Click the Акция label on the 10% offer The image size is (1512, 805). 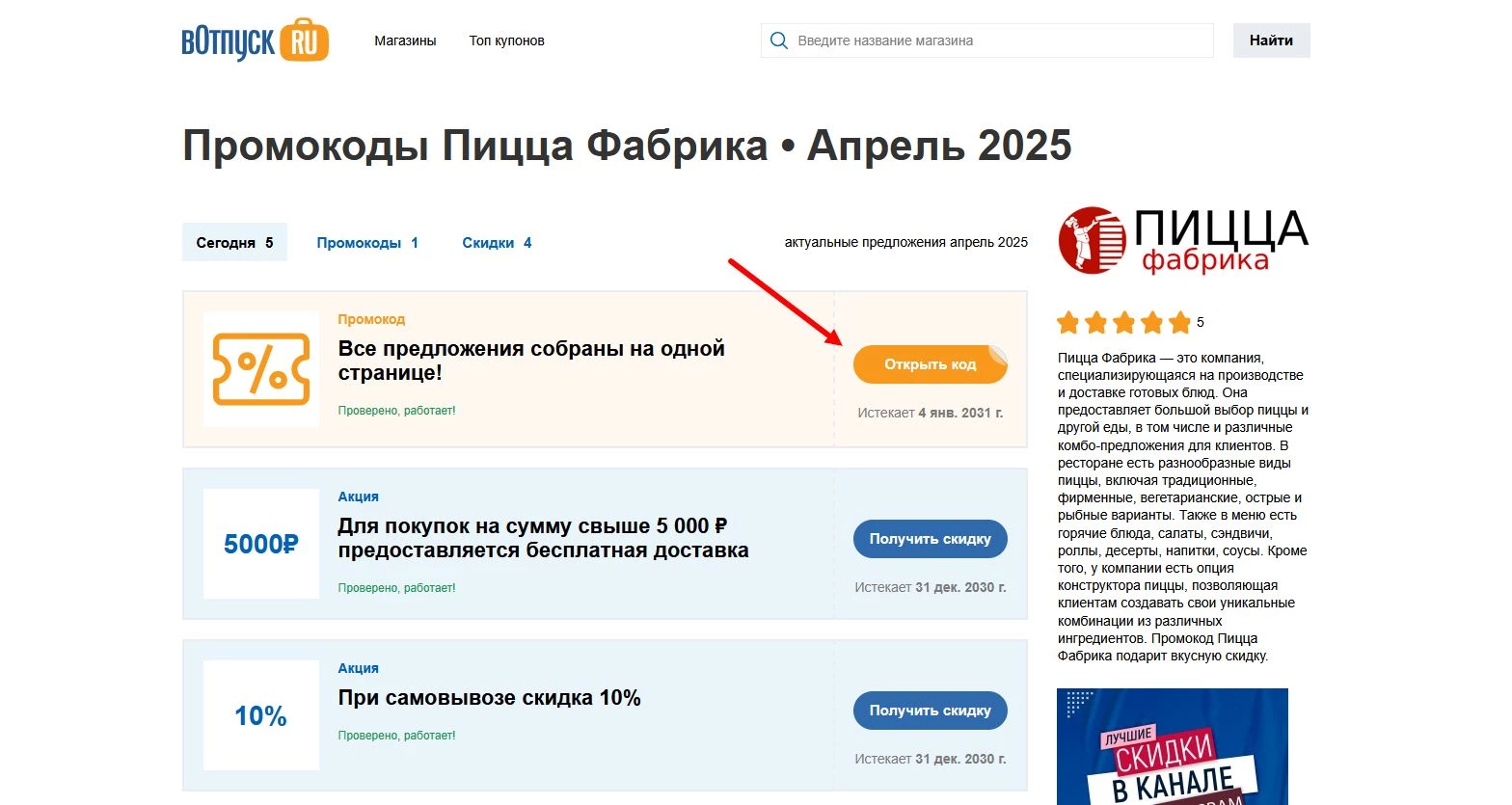pyautogui.click(x=358, y=668)
